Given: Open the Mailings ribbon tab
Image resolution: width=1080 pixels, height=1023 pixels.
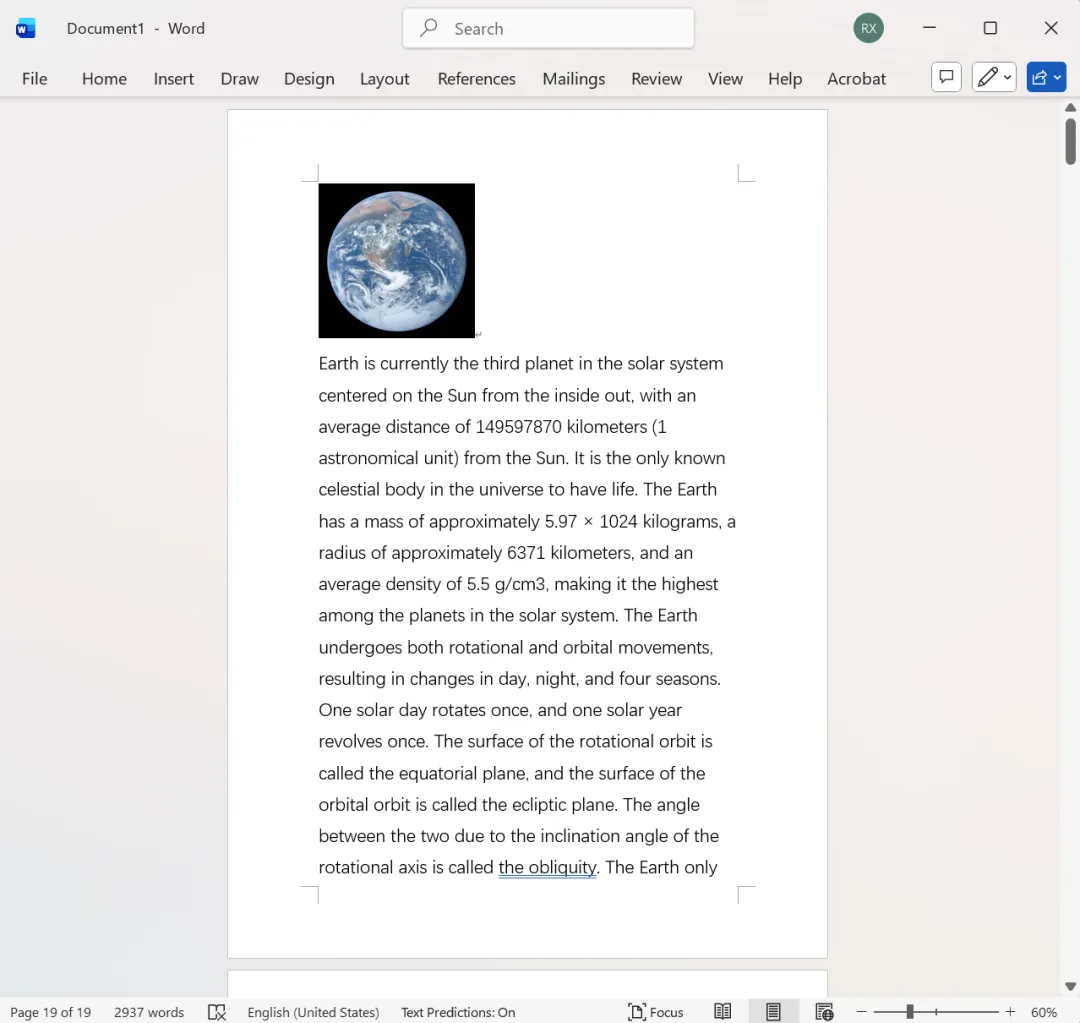Looking at the screenshot, I should click(574, 79).
